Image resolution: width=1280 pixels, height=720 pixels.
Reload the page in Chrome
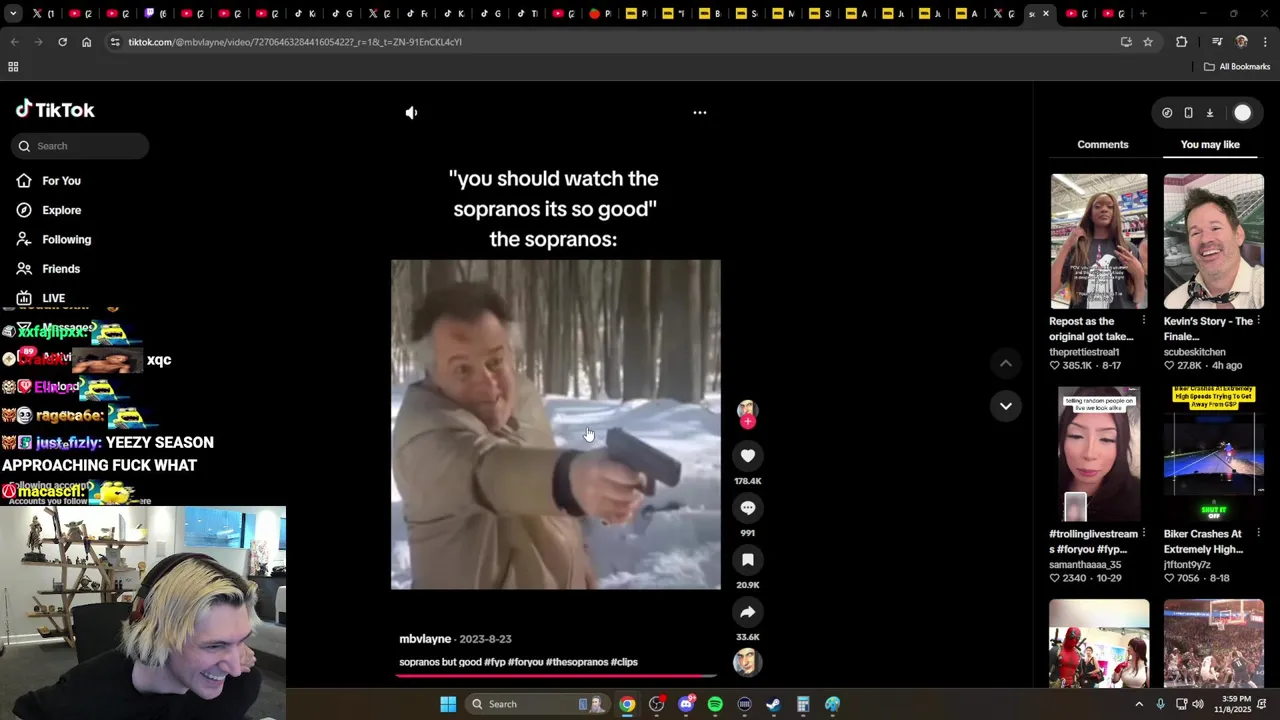[62, 42]
